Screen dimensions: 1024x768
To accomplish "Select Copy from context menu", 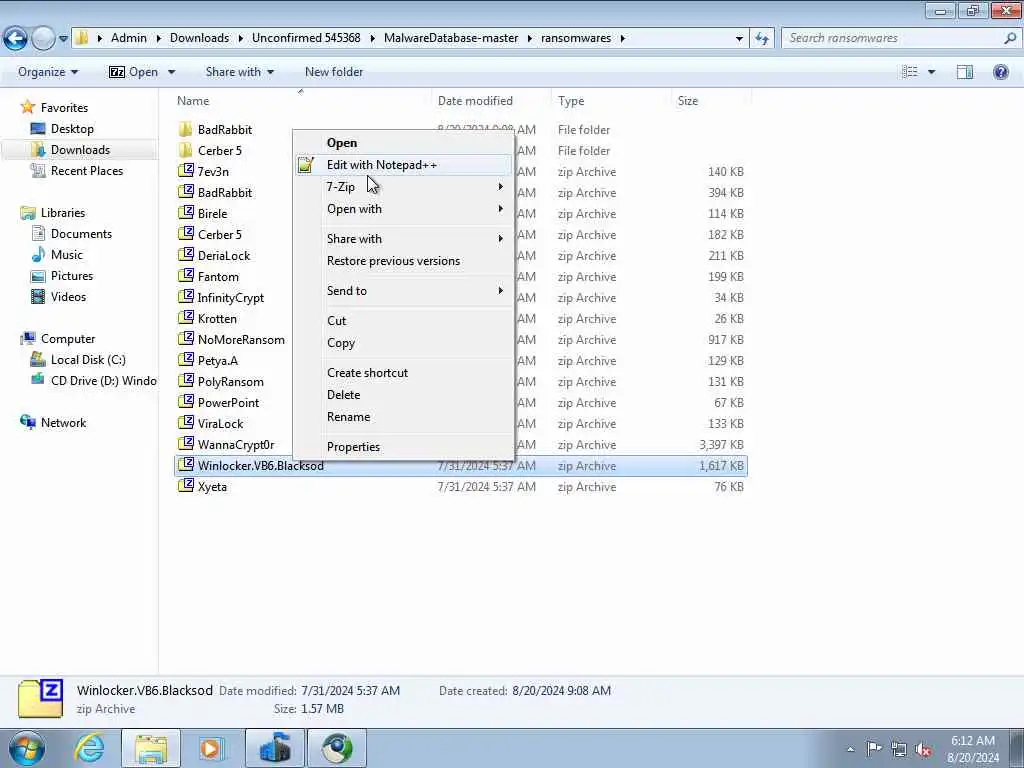I will pos(403,343).
